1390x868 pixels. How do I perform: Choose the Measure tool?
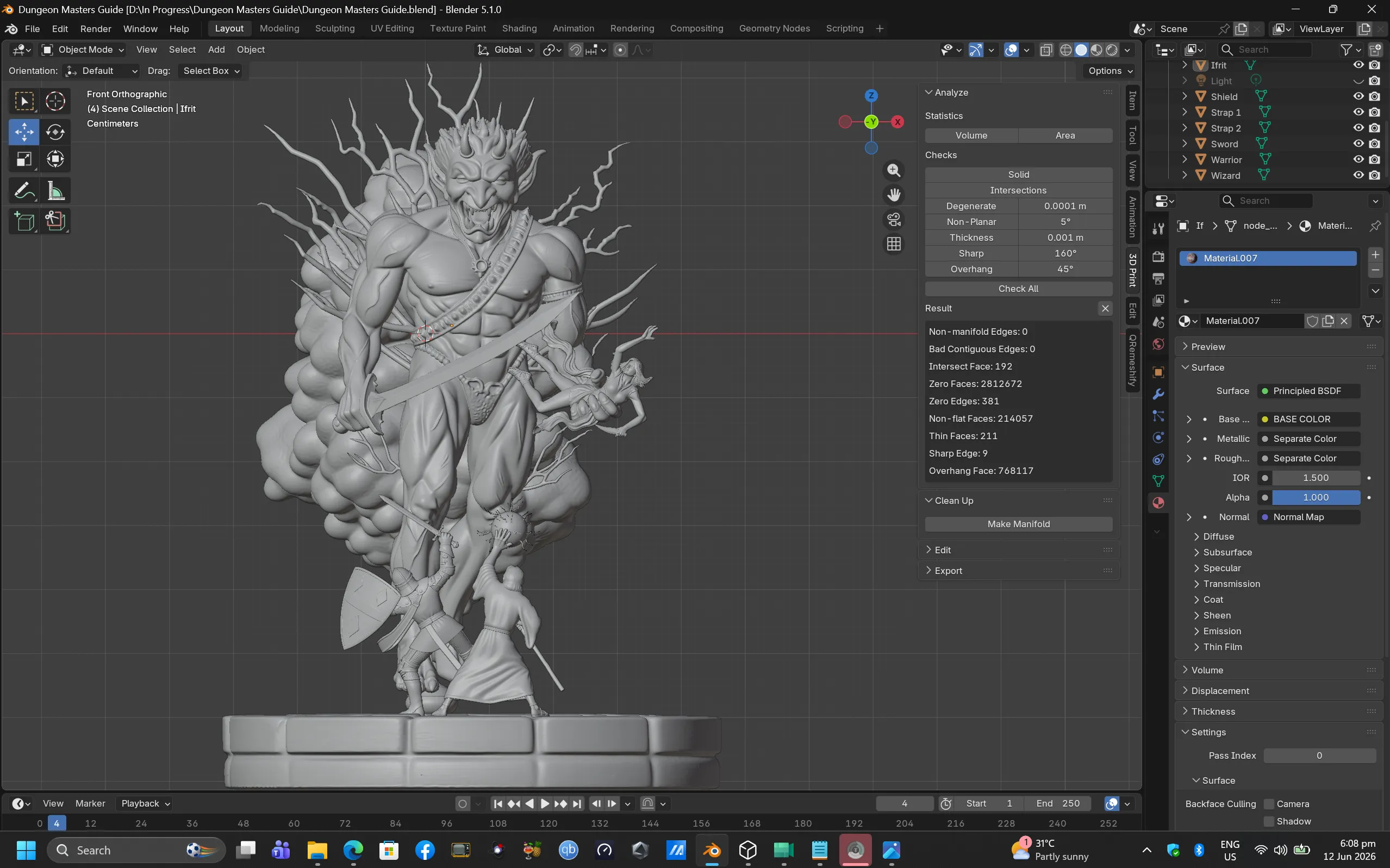point(55,191)
